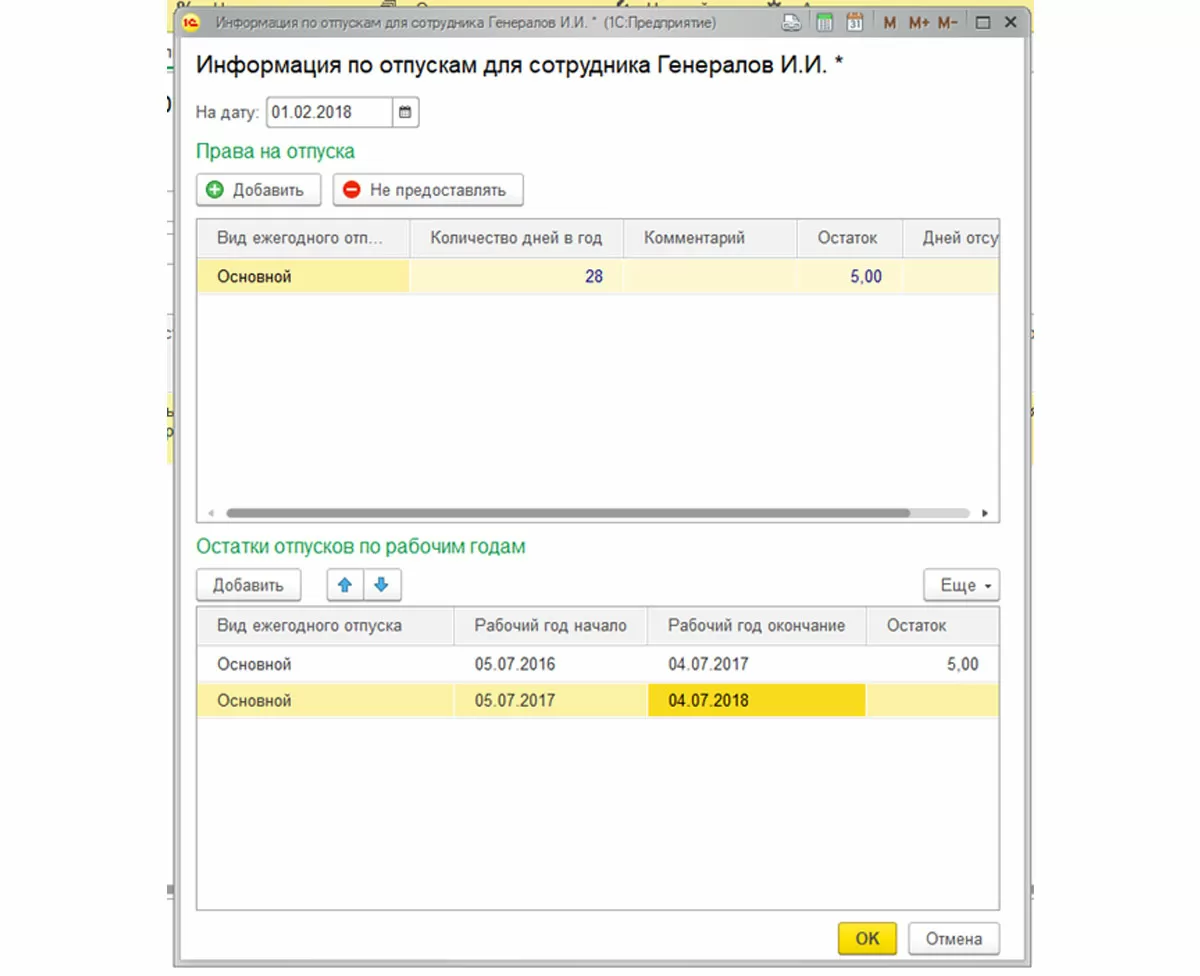Open the calendar icon showing 31
This screenshot has width=1200, height=976.
click(x=855, y=22)
